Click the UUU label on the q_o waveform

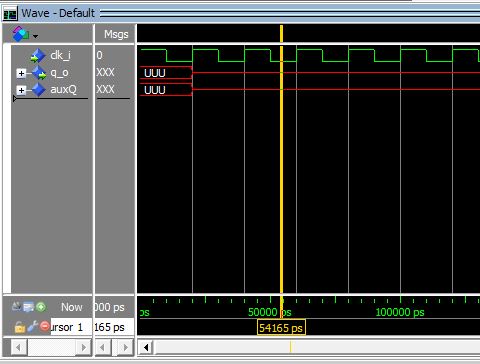coord(155,73)
